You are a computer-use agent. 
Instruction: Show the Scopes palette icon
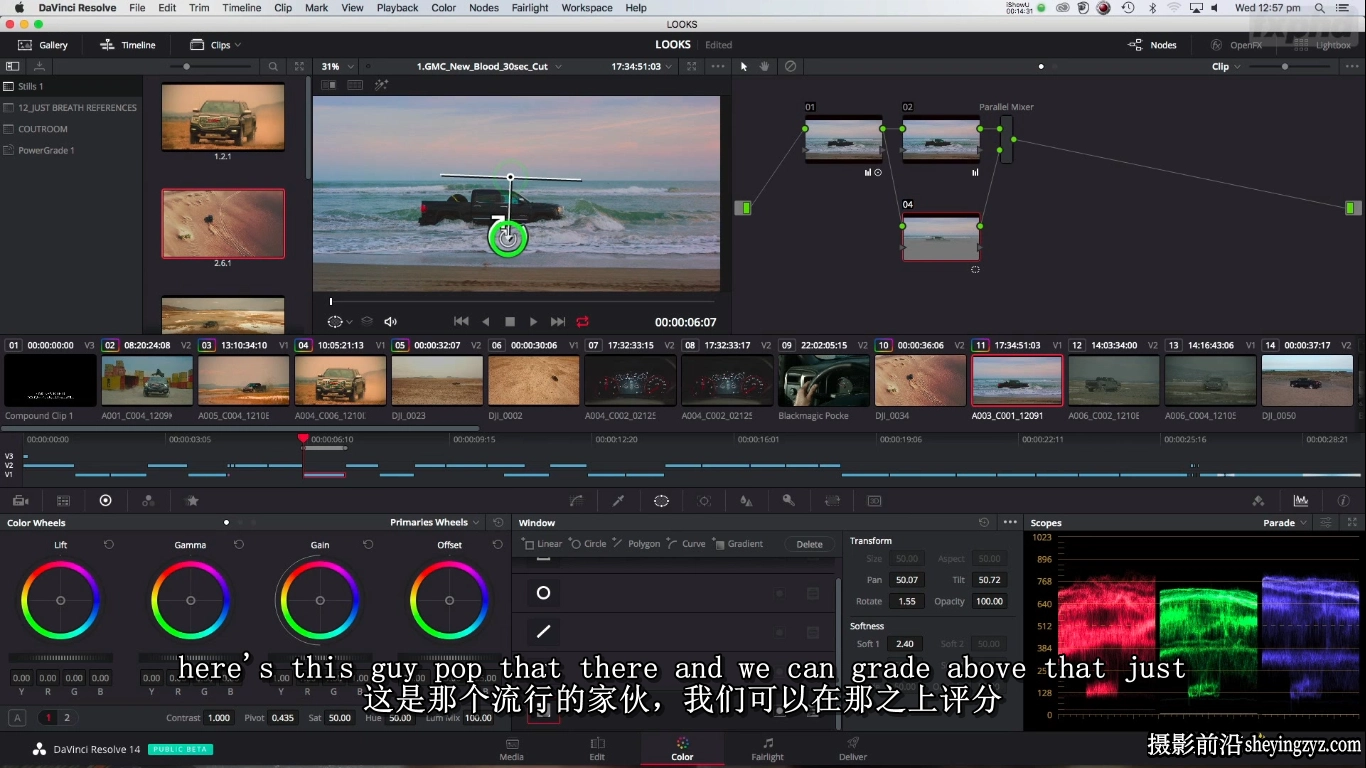pyautogui.click(x=1301, y=501)
